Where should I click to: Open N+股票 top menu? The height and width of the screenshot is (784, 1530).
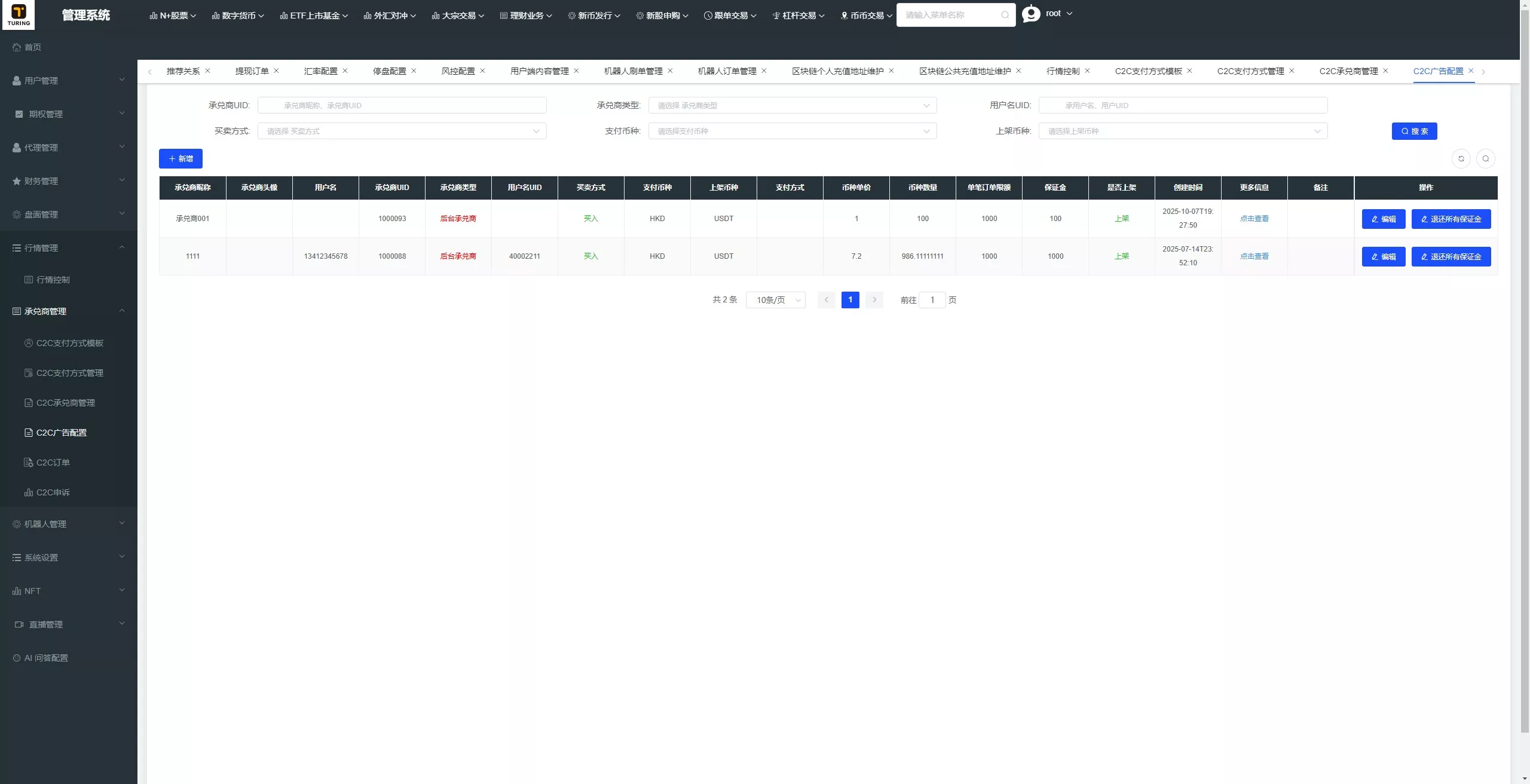pos(173,16)
